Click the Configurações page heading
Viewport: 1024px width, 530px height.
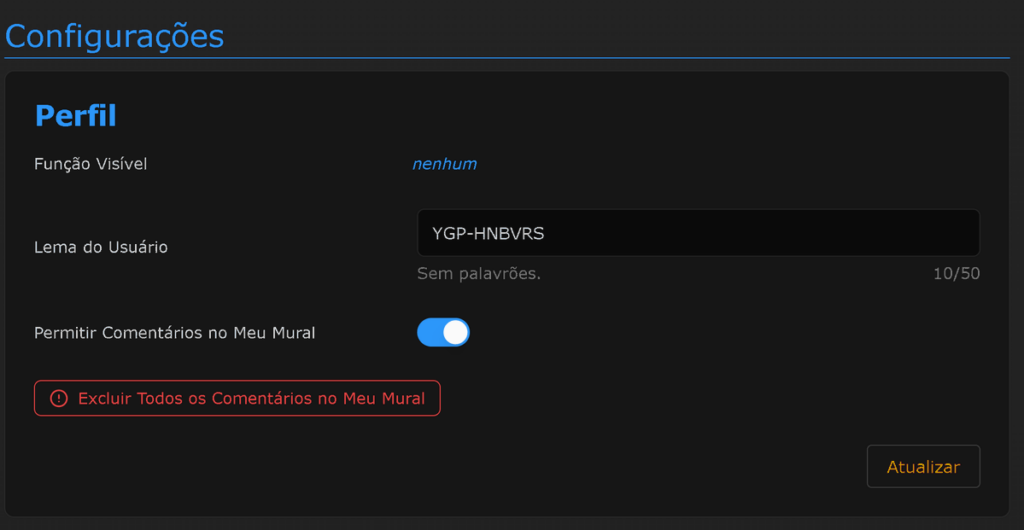[114, 36]
